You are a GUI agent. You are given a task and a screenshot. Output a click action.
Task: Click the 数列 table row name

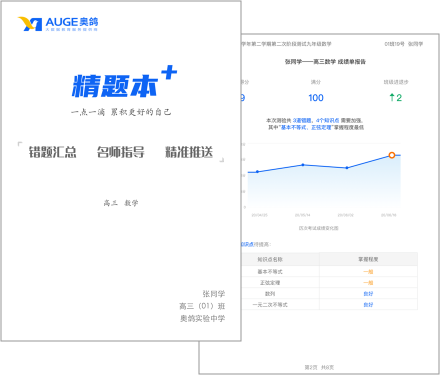[270, 294]
